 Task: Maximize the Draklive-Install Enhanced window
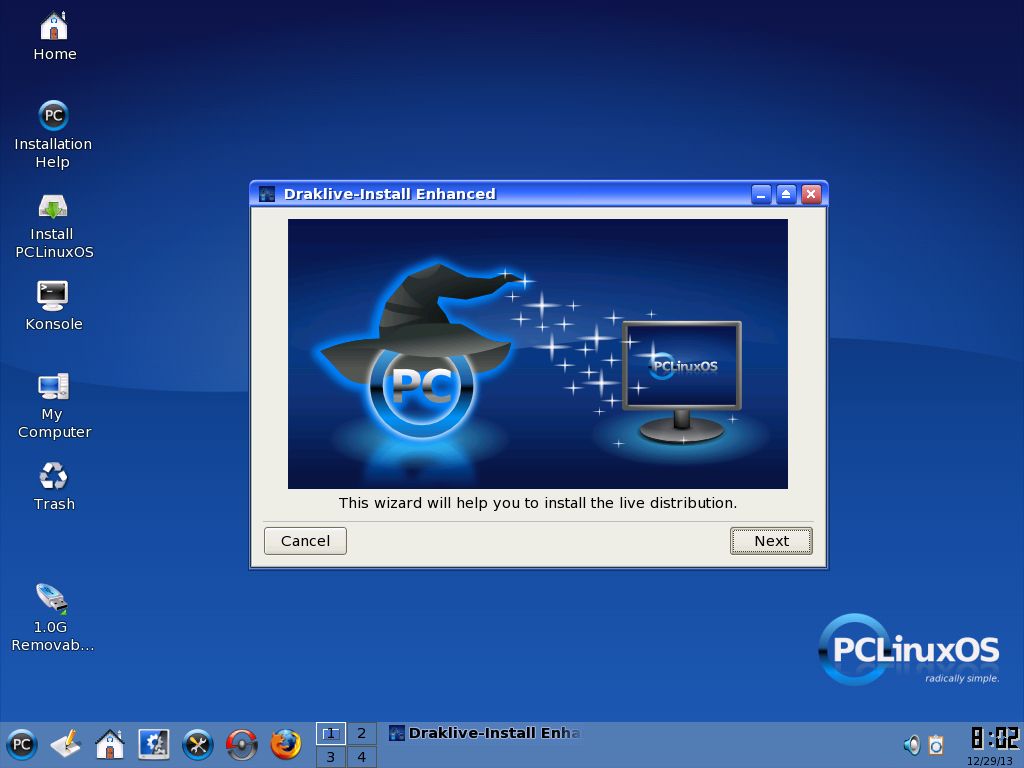pos(786,194)
